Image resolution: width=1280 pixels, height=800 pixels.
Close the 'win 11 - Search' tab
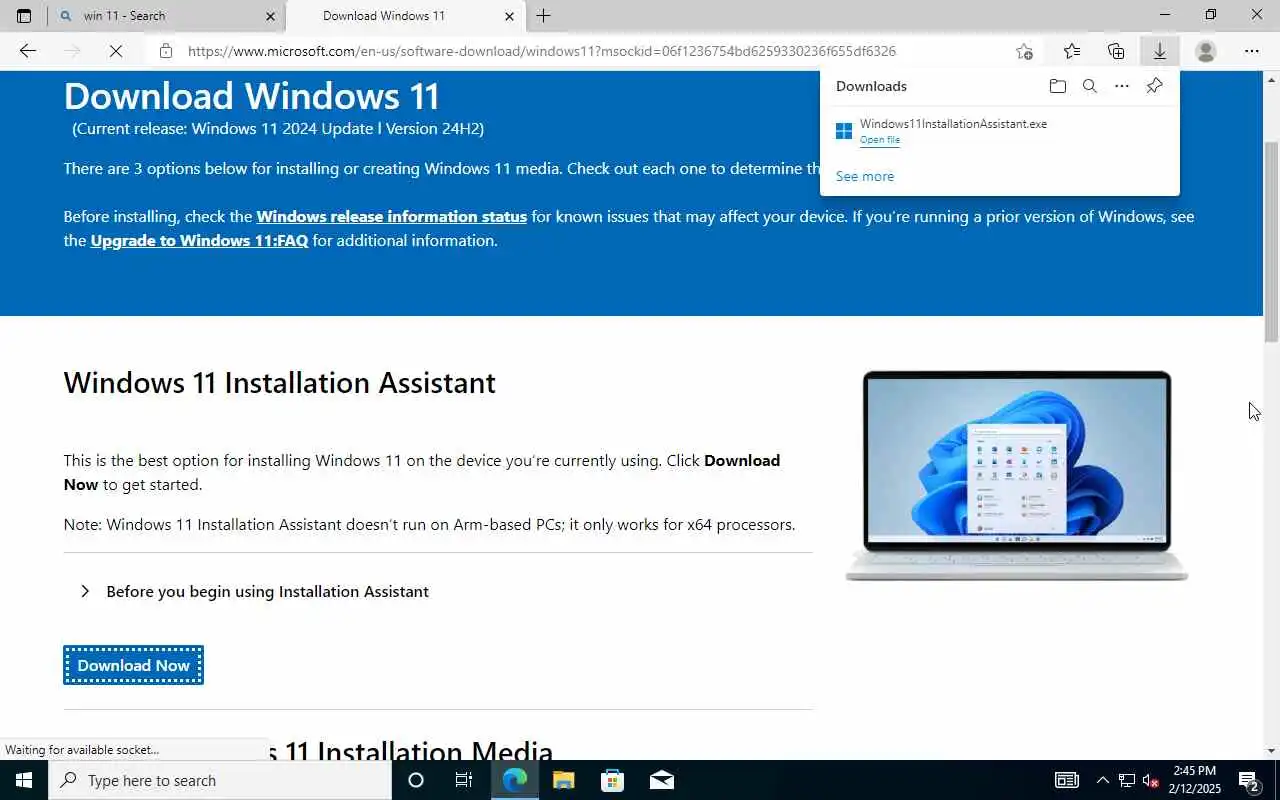(270, 16)
